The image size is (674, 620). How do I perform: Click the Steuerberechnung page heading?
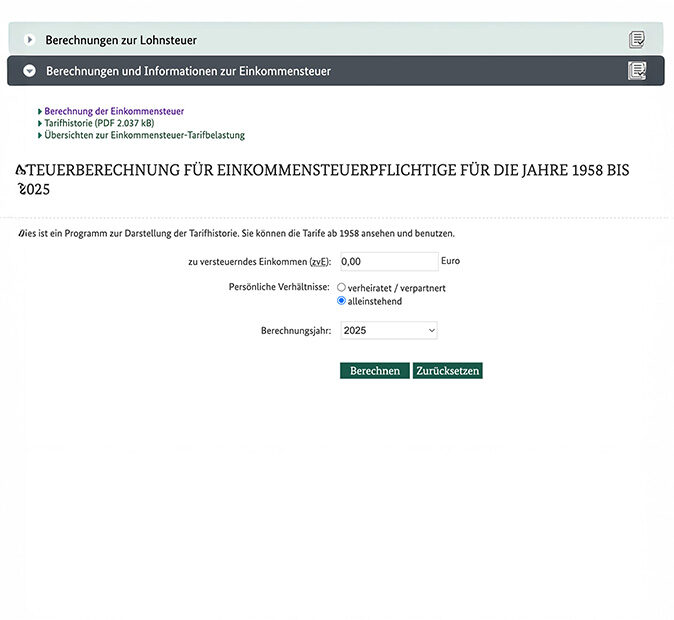pos(323,179)
